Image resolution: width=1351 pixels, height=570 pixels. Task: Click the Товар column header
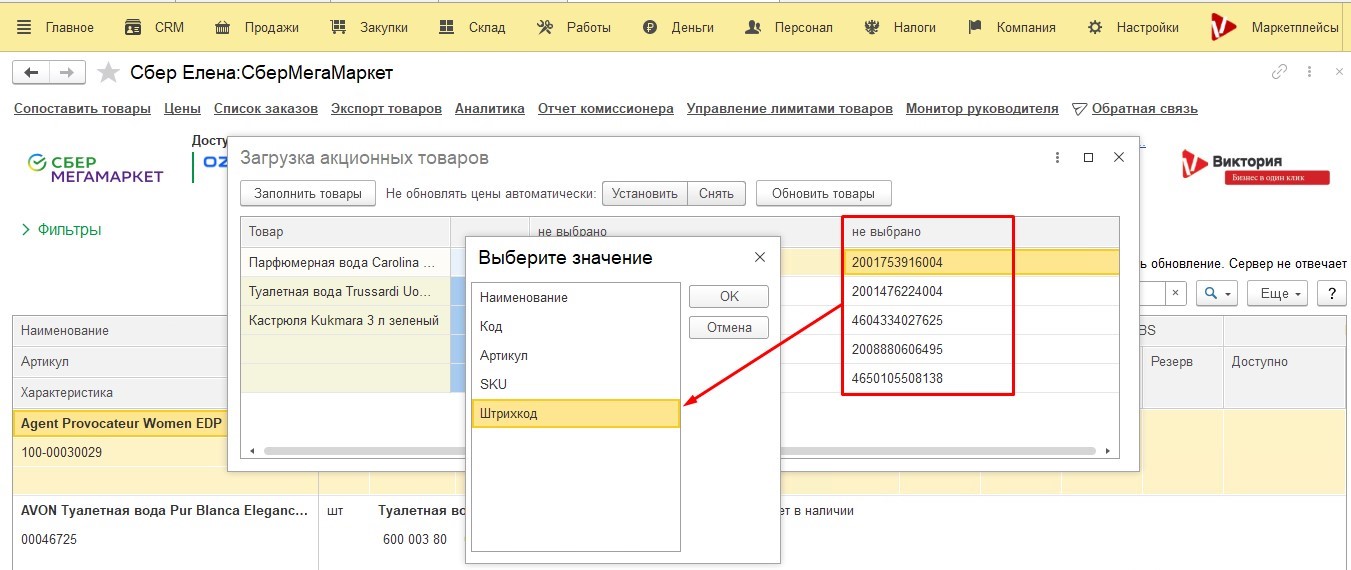tap(345, 231)
